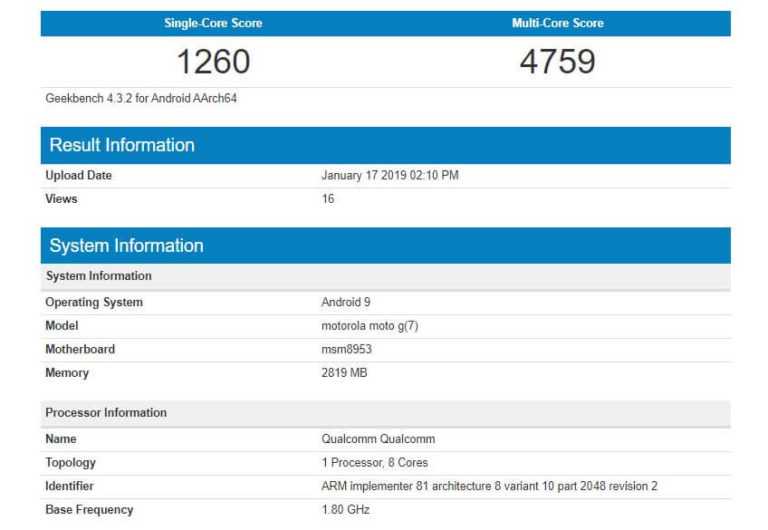Click the blue System Information section header

tap(385, 245)
